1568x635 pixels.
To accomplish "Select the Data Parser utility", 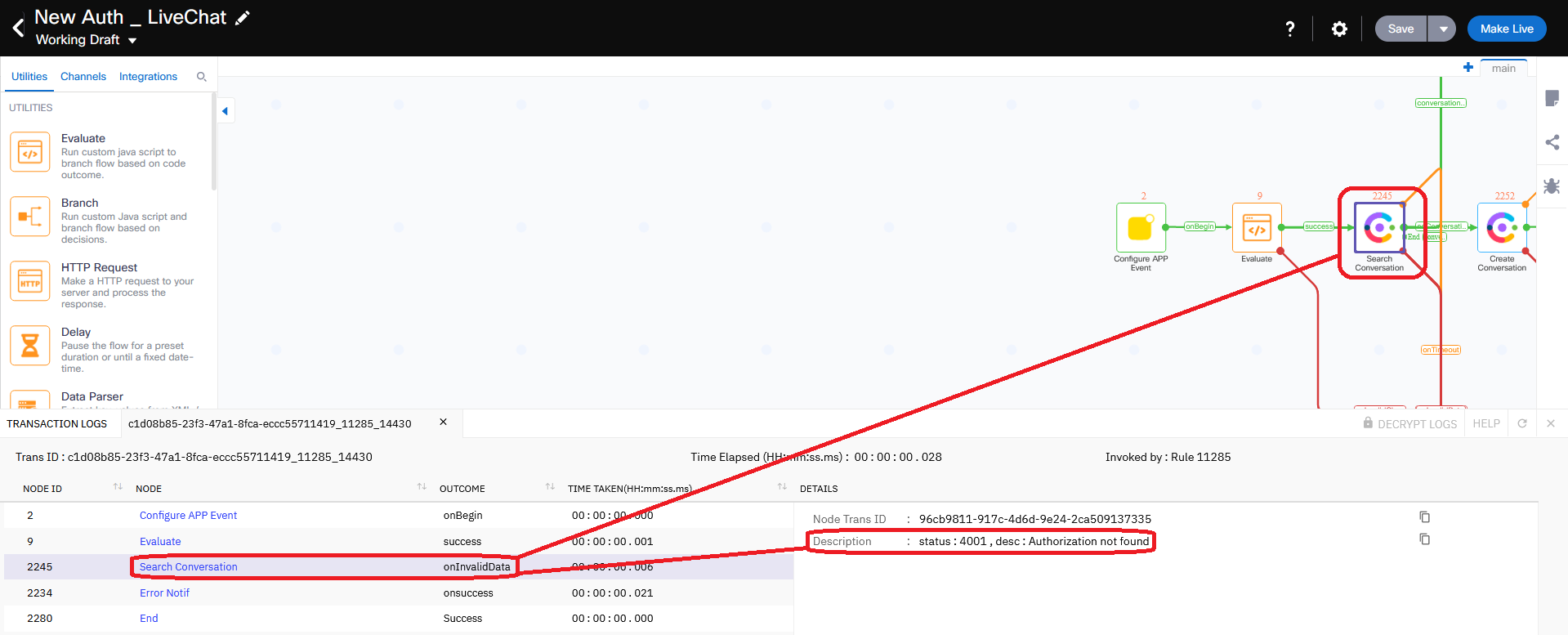I will [92, 397].
